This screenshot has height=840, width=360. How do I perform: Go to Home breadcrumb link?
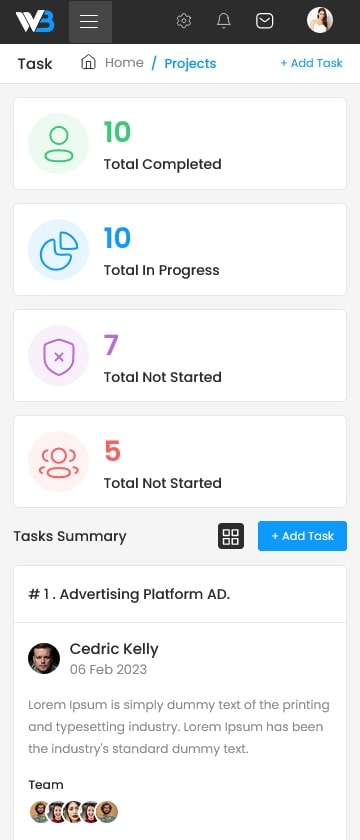[x=124, y=63]
